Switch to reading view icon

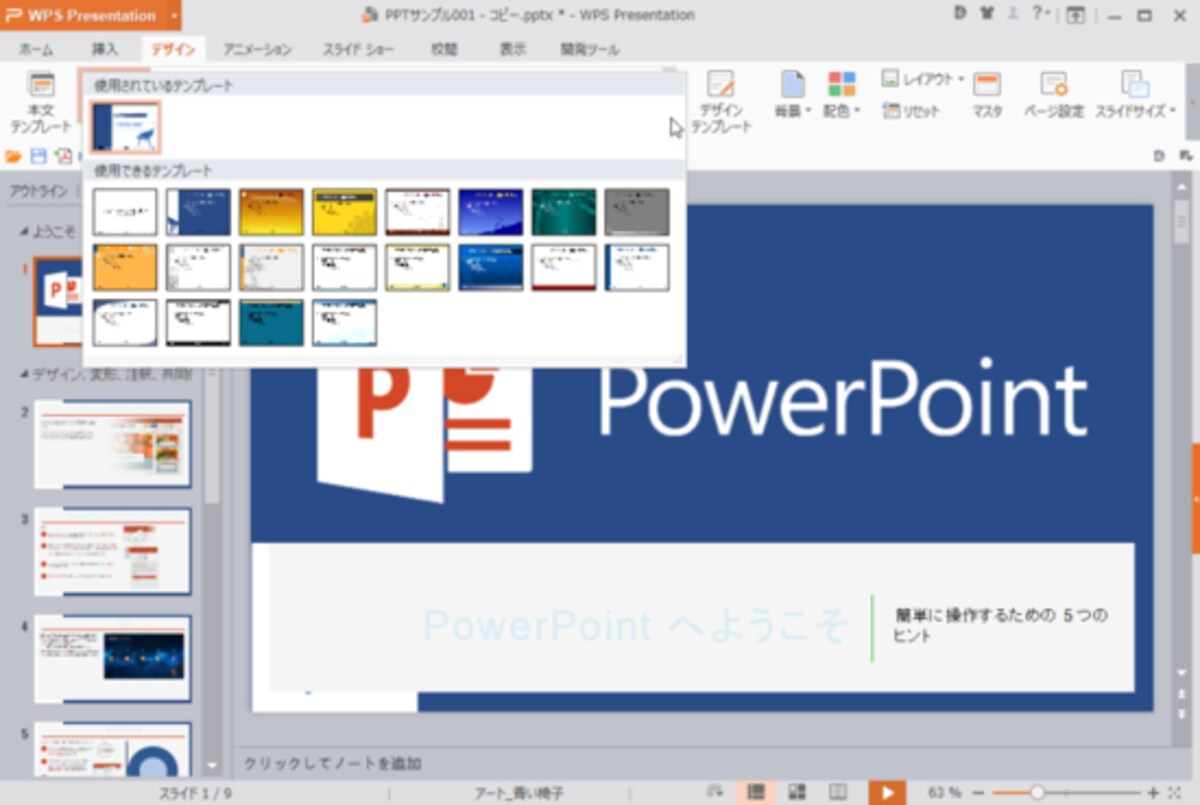click(x=839, y=792)
